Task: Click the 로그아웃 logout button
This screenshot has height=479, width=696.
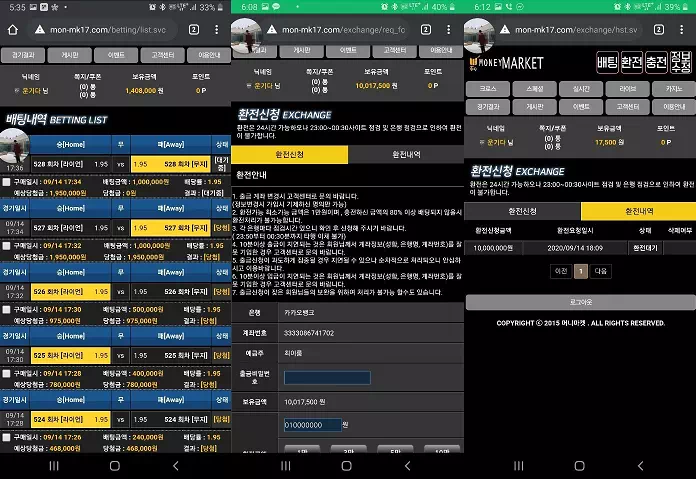Action: [581, 302]
